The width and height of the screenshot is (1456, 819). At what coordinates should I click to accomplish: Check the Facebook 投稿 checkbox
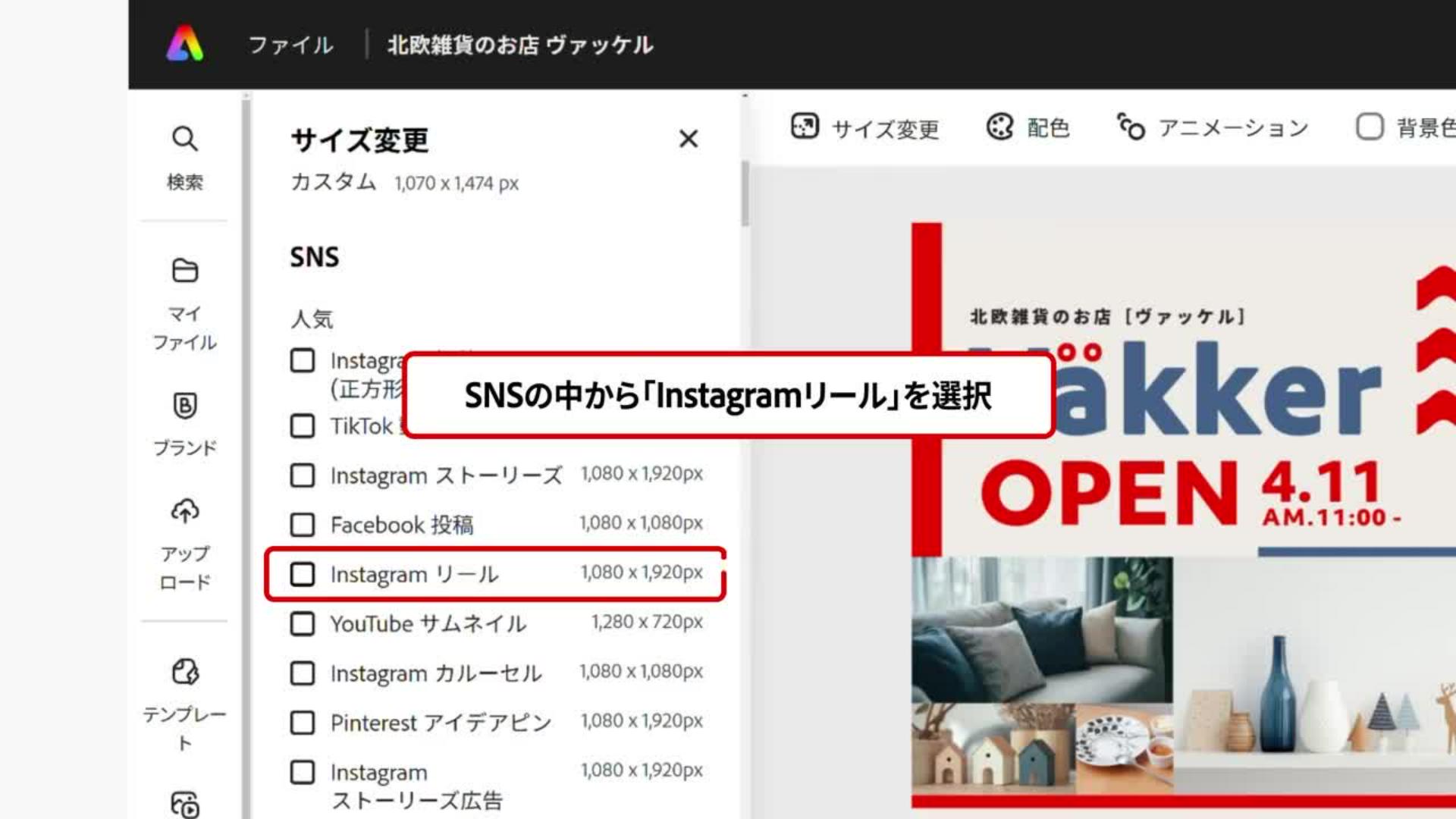[x=303, y=525]
